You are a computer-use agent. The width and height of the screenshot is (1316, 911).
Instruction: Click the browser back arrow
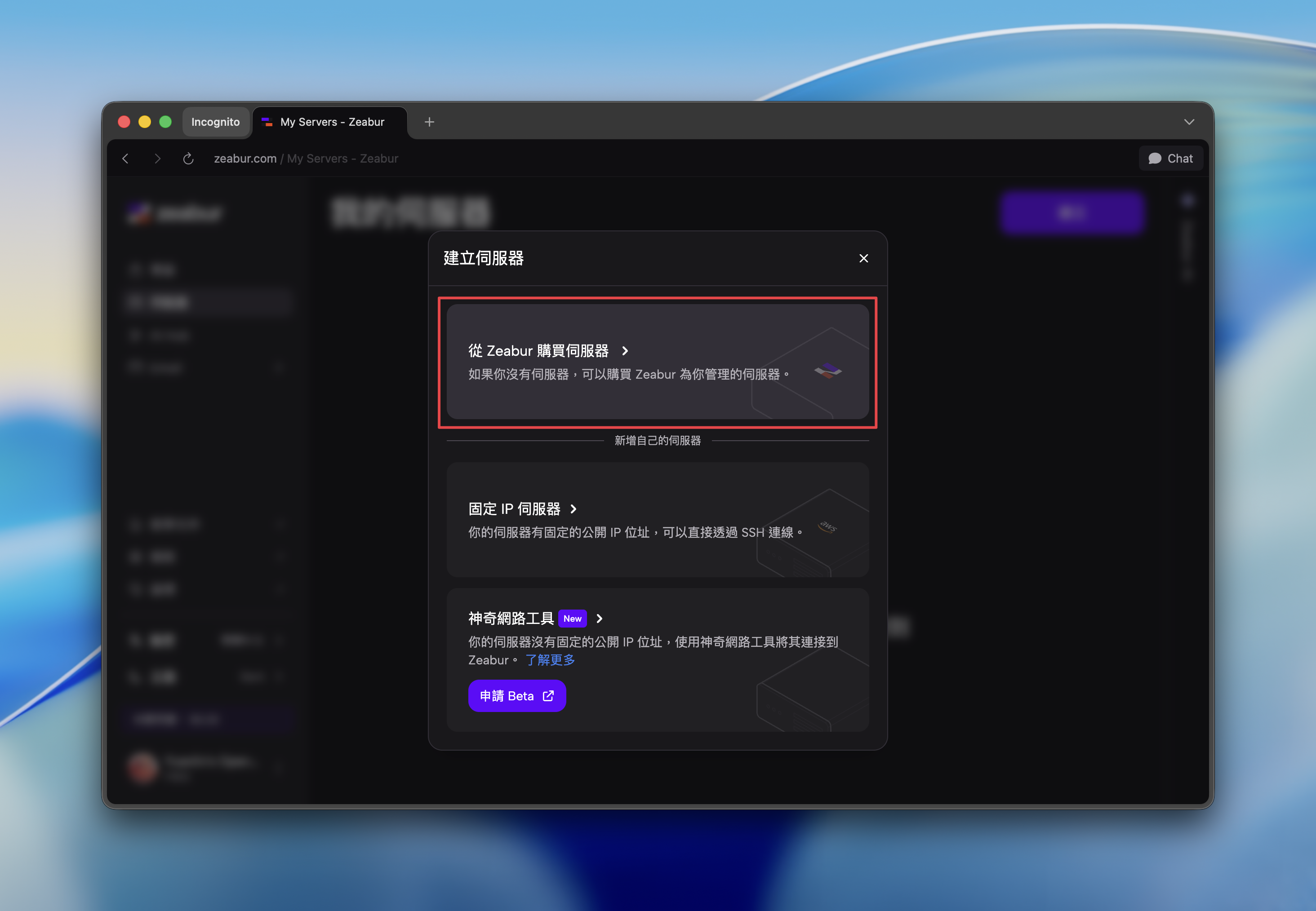[x=125, y=159]
